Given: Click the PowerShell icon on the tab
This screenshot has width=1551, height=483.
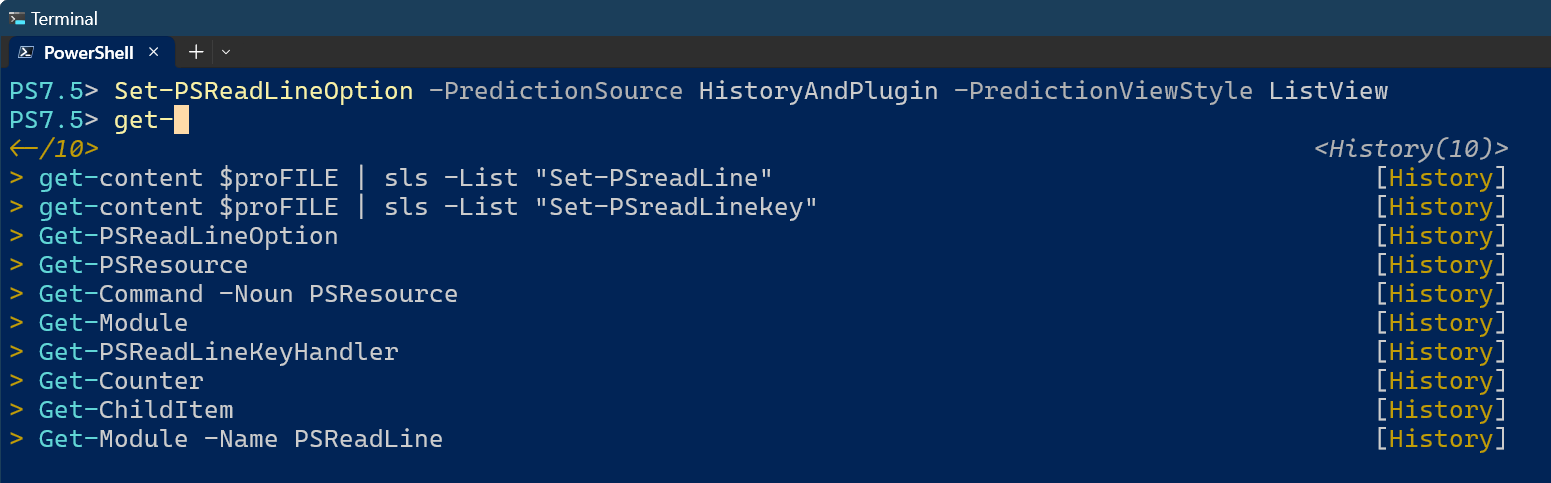Looking at the screenshot, I should [26, 52].
